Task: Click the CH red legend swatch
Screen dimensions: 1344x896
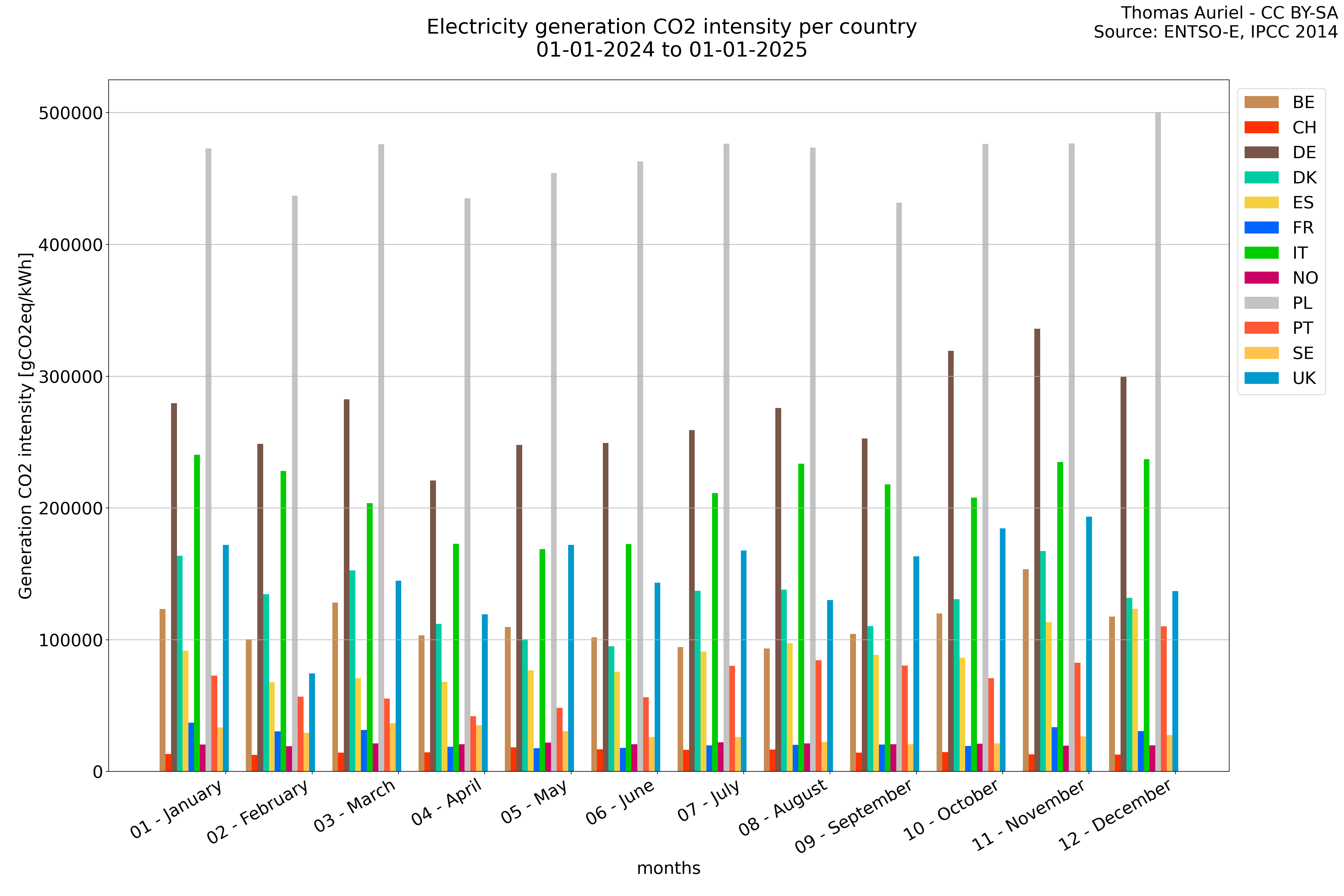Action: click(x=1261, y=127)
